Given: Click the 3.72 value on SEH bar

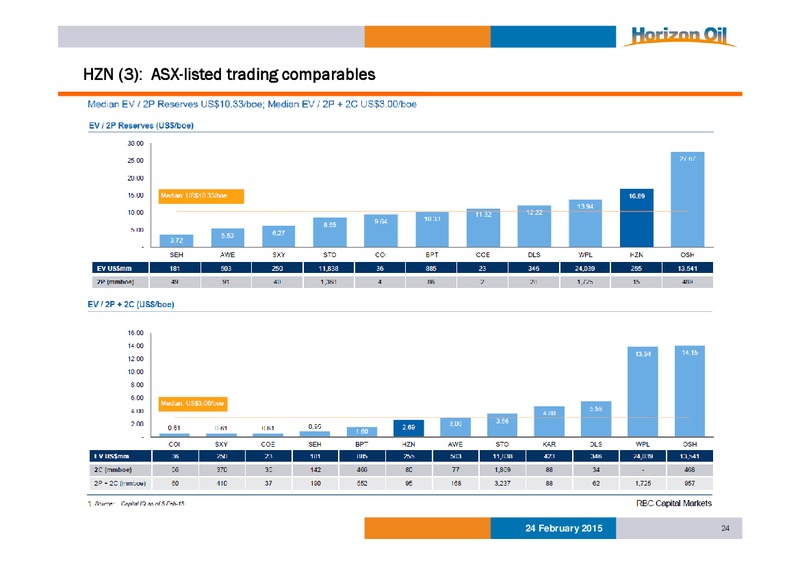Looking at the screenshot, I should click(177, 240).
